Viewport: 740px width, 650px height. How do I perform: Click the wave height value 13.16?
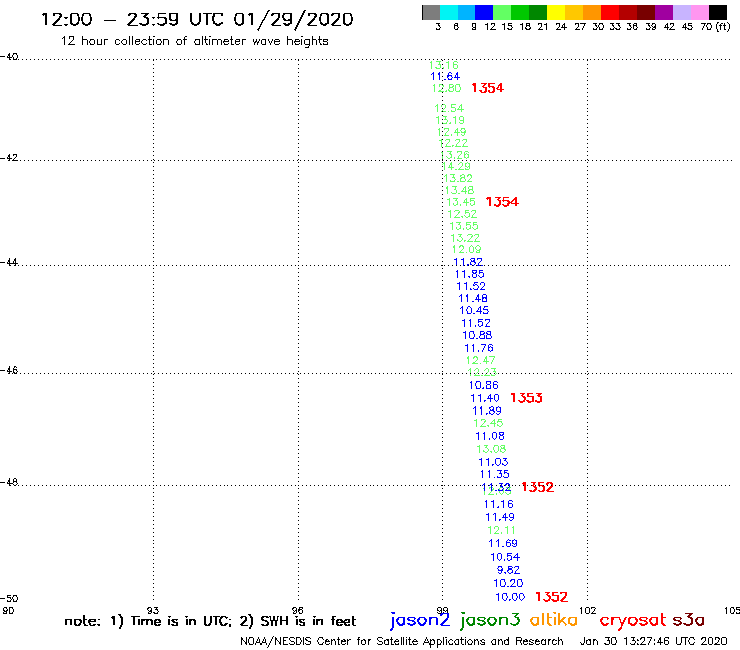pyautogui.click(x=443, y=65)
